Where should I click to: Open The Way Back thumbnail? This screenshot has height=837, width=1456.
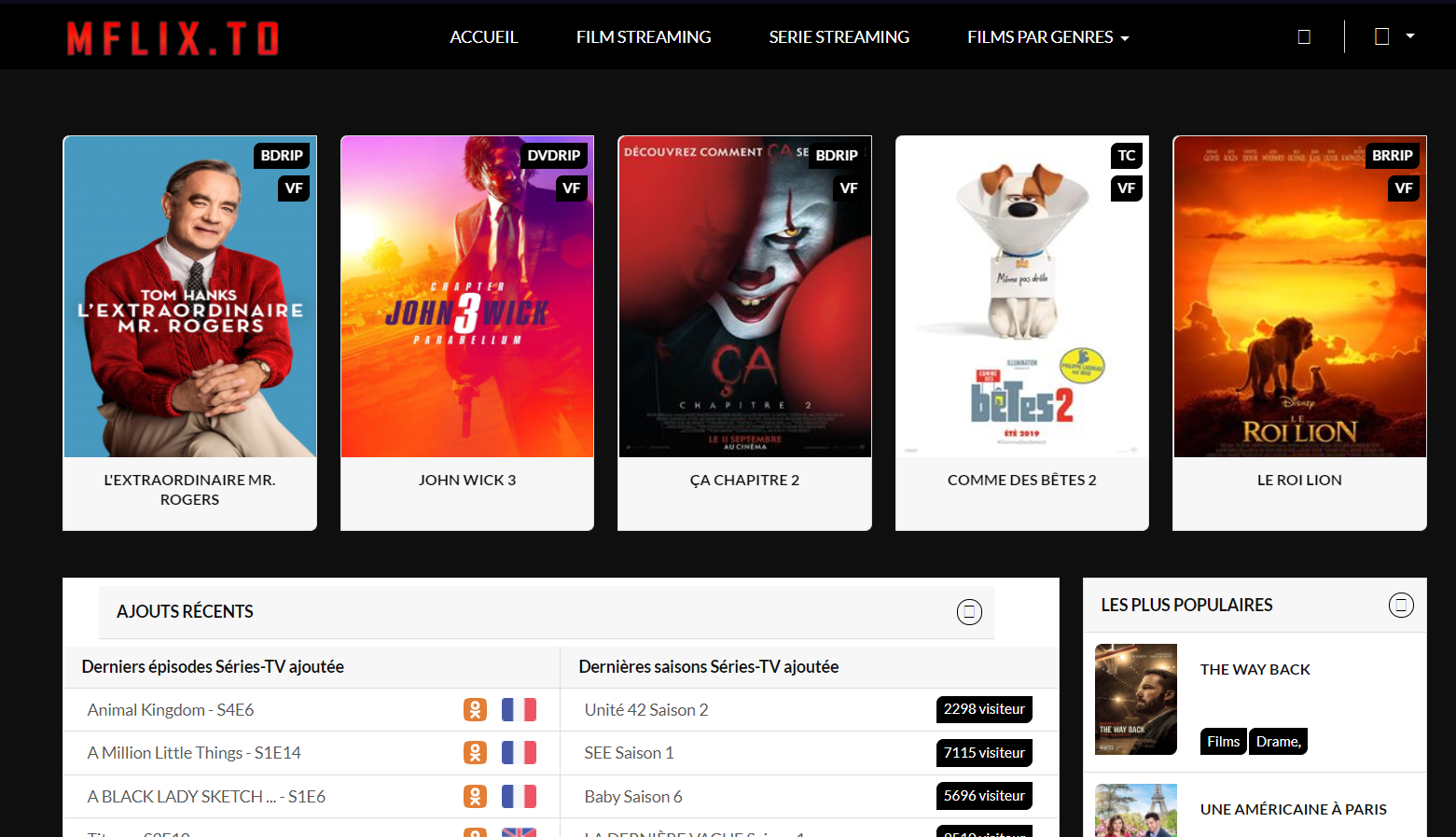coord(1136,700)
